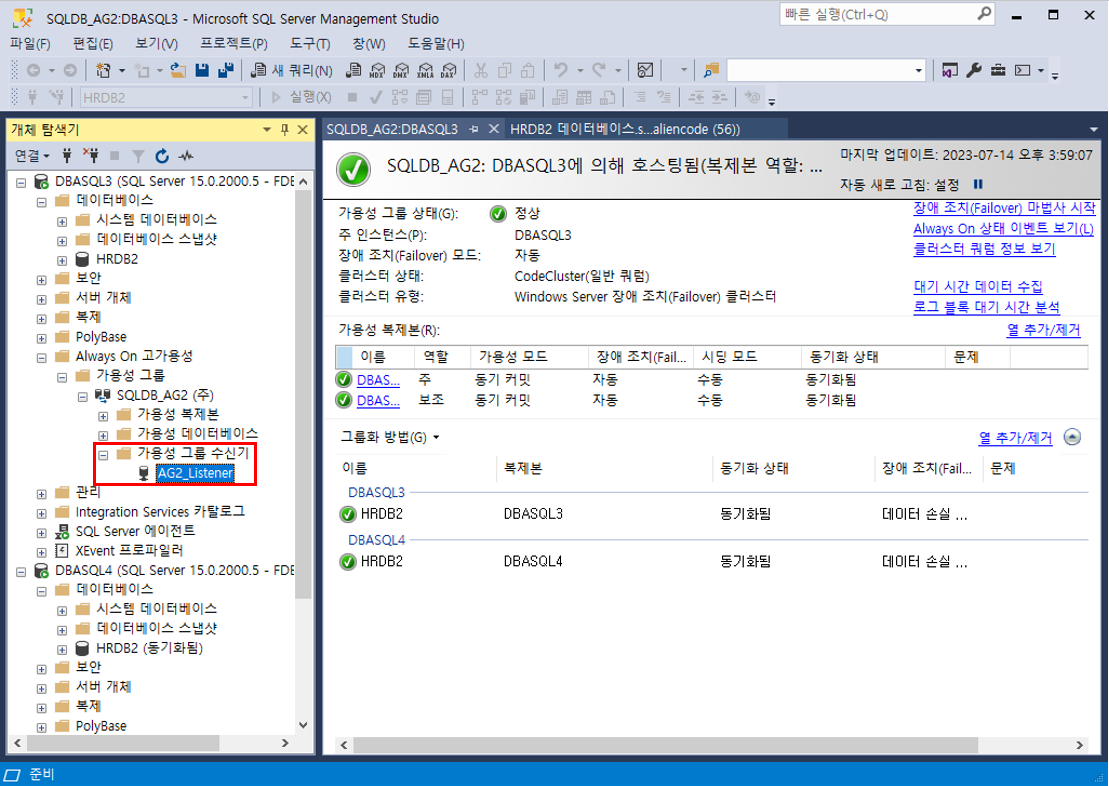
Task: Click Disconnect icon in Object Explorer
Action: [91, 156]
